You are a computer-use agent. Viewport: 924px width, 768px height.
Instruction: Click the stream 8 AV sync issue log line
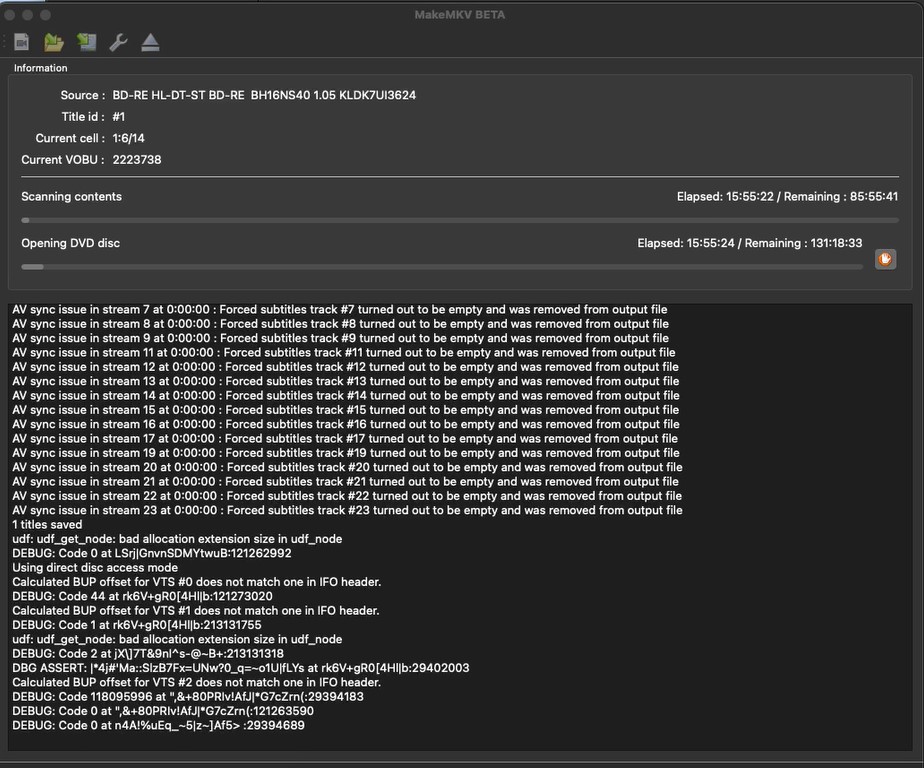click(340, 324)
